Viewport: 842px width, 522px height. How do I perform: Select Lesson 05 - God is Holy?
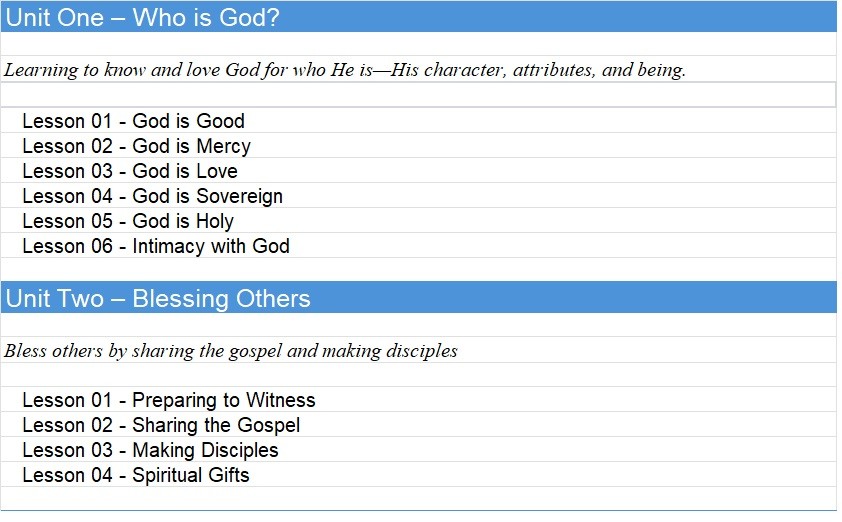pos(128,221)
